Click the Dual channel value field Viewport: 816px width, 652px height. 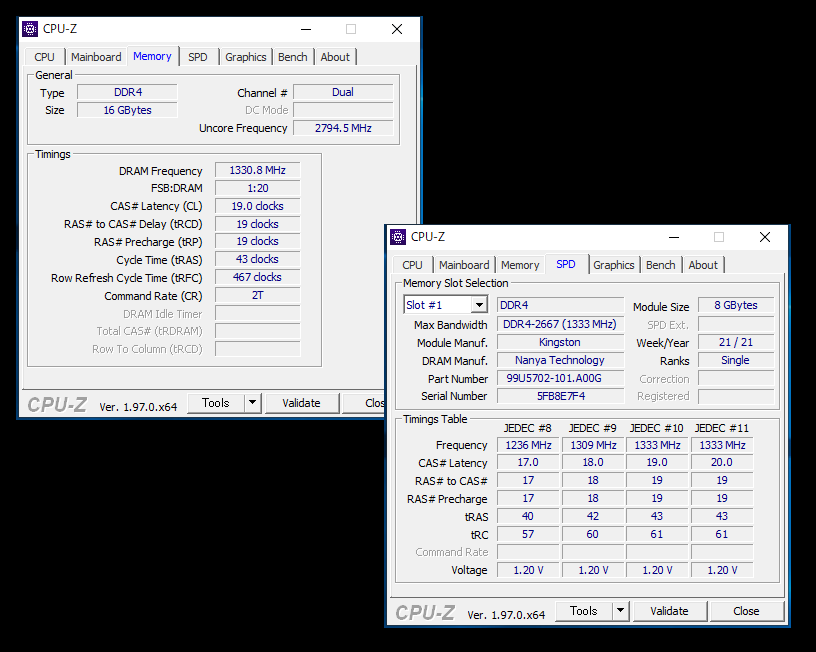(x=343, y=92)
